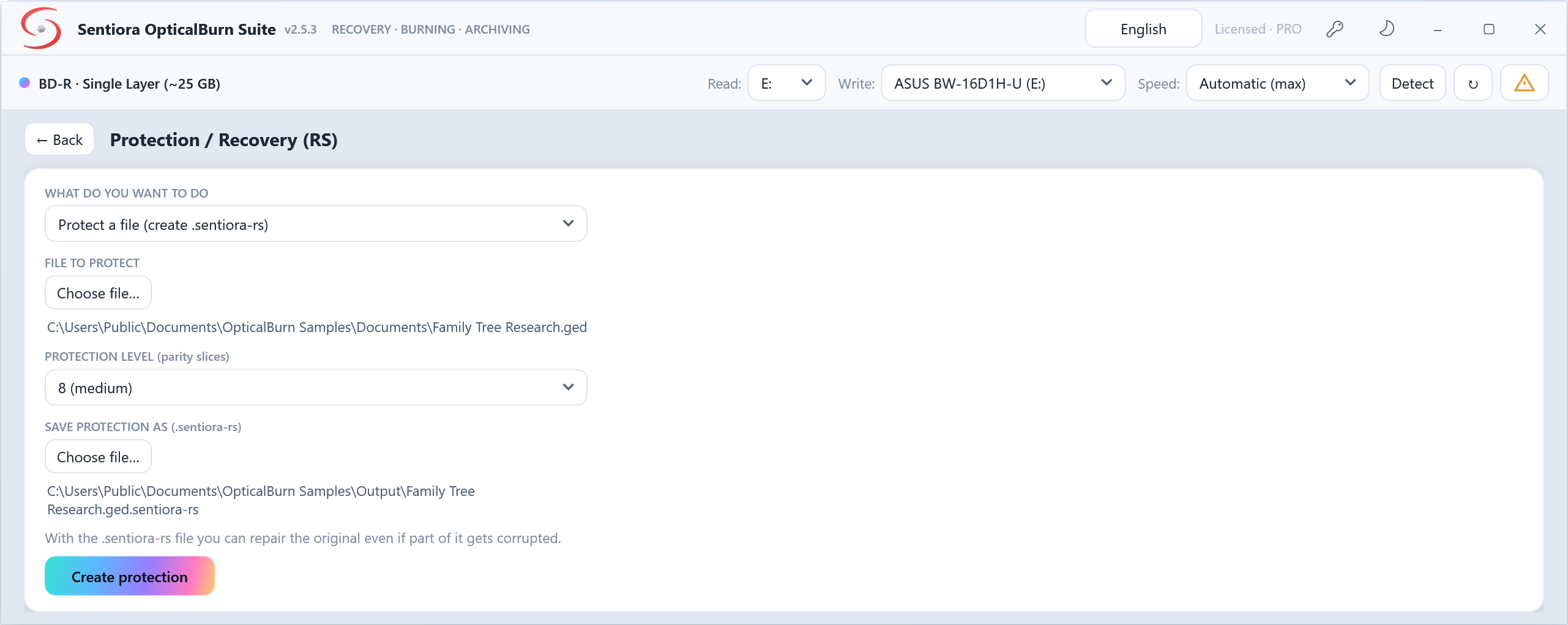
Task: Close the OpticalBurn window
Action: pos(1540,29)
